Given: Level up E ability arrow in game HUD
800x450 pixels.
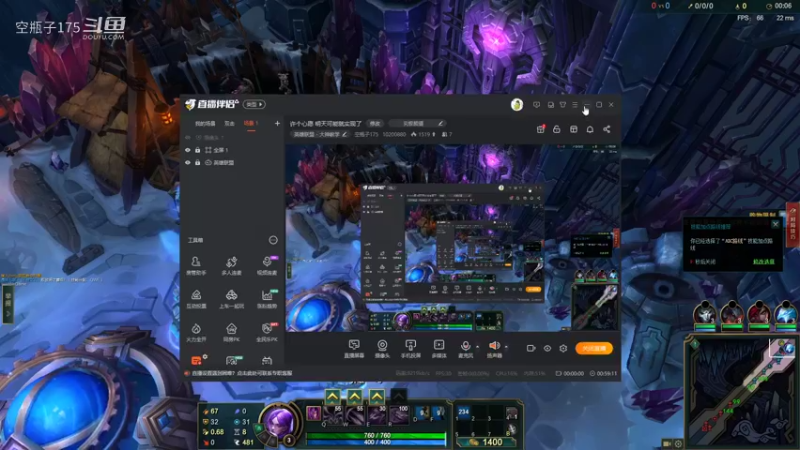Looking at the screenshot, I should click(x=377, y=396).
